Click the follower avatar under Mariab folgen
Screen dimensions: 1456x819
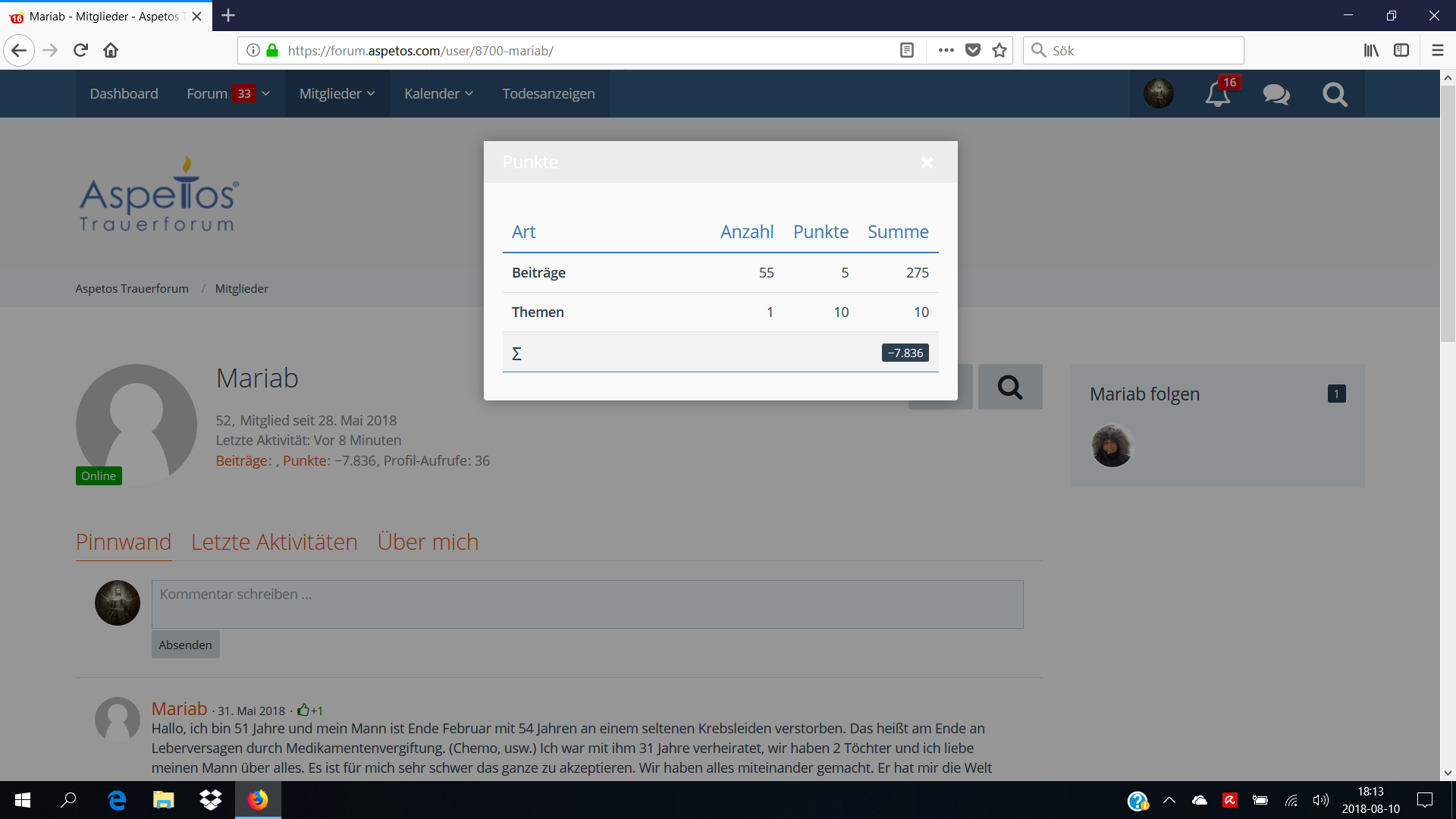(1112, 446)
